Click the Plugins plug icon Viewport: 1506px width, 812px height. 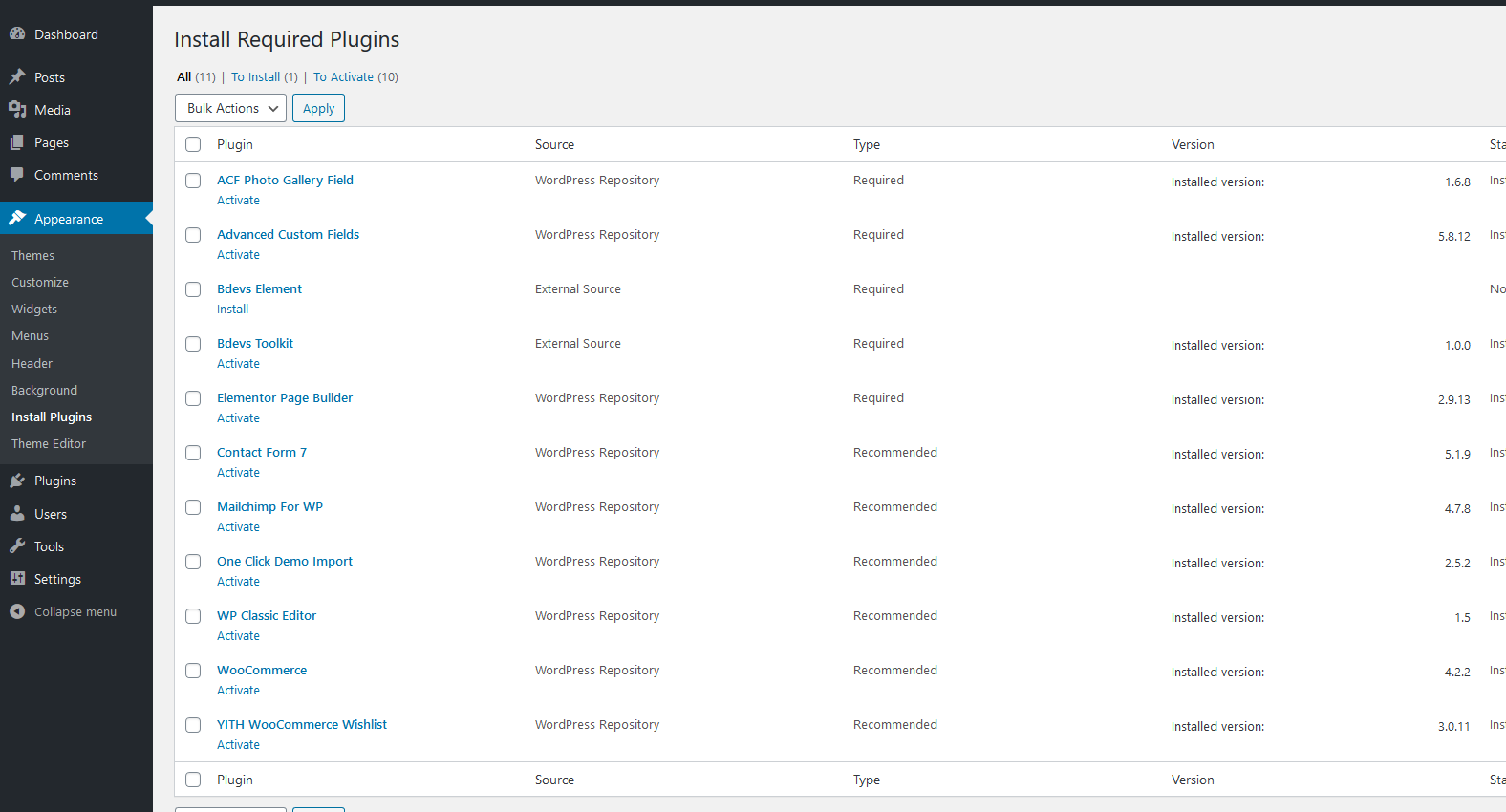17,481
